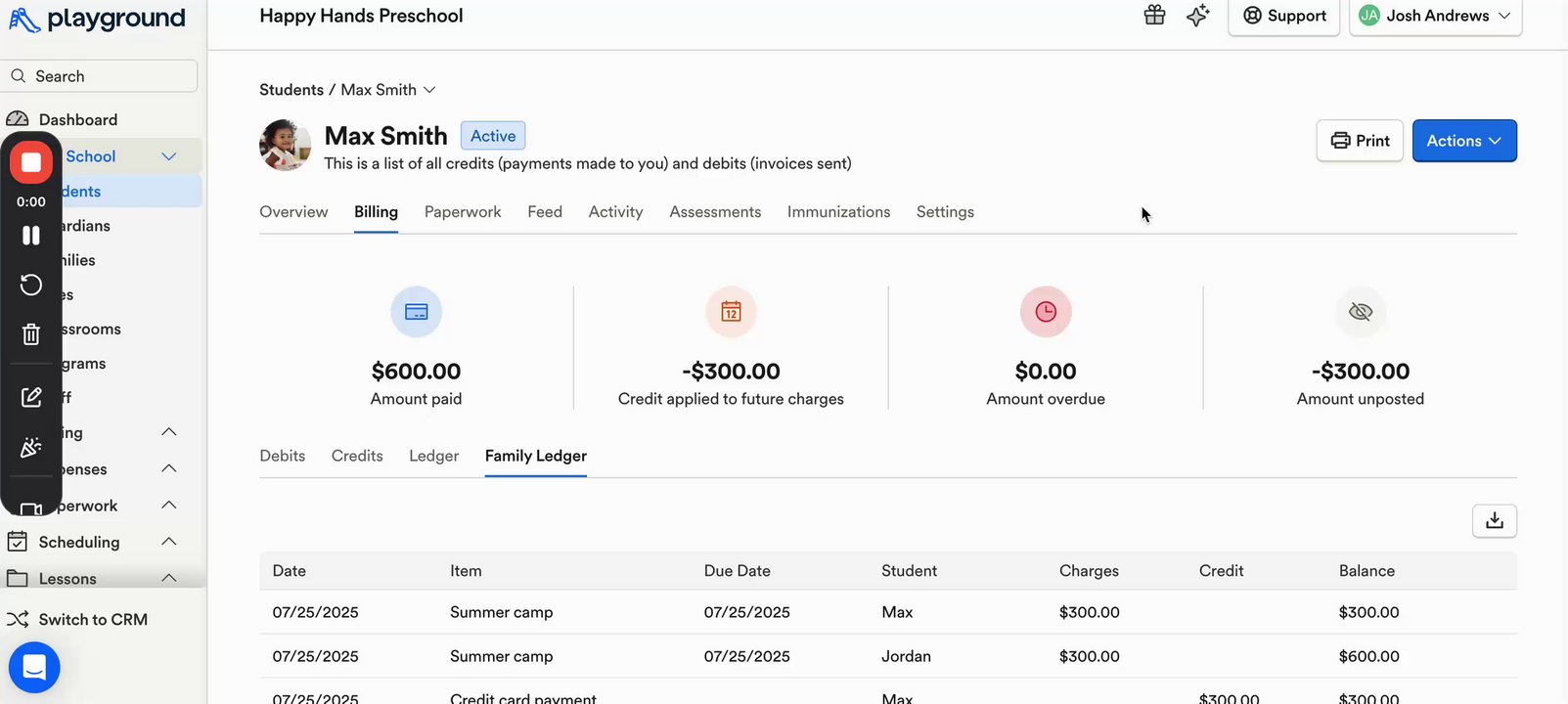Delete recording using the trash icon
The width and height of the screenshot is (1568, 704).
click(31, 334)
